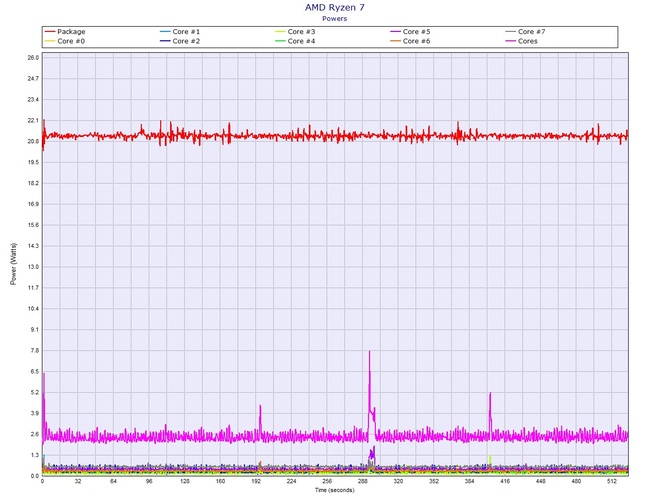This screenshot has width=670, height=502.
Task: Click the Core #7 legend entry
Action: click(526, 32)
